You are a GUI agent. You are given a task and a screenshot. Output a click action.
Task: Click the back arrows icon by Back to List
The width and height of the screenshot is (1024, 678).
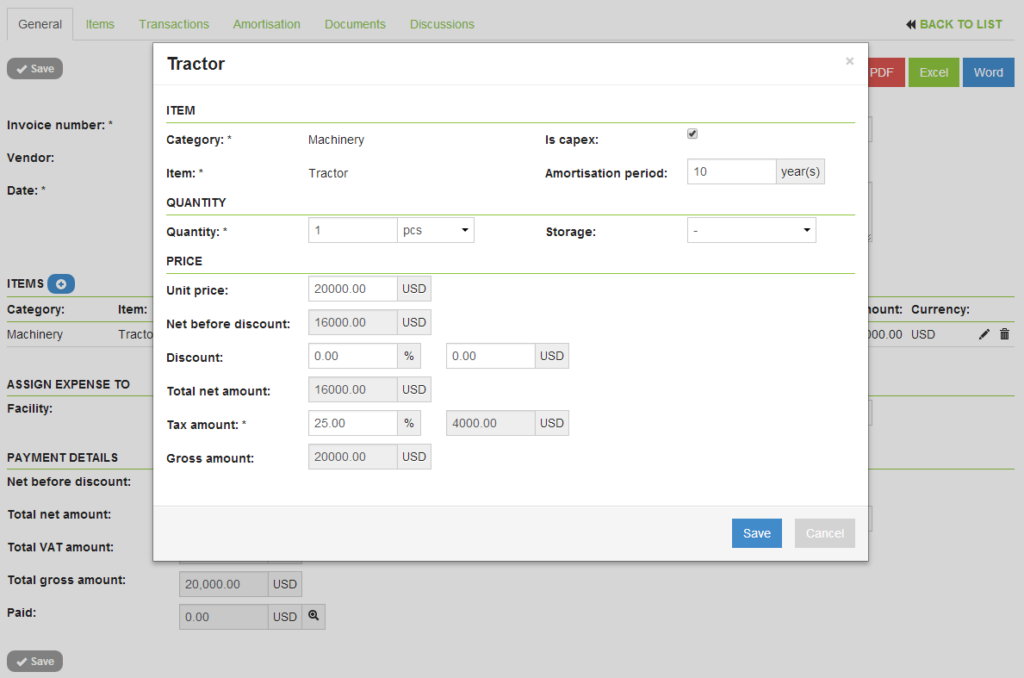pyautogui.click(x=911, y=24)
